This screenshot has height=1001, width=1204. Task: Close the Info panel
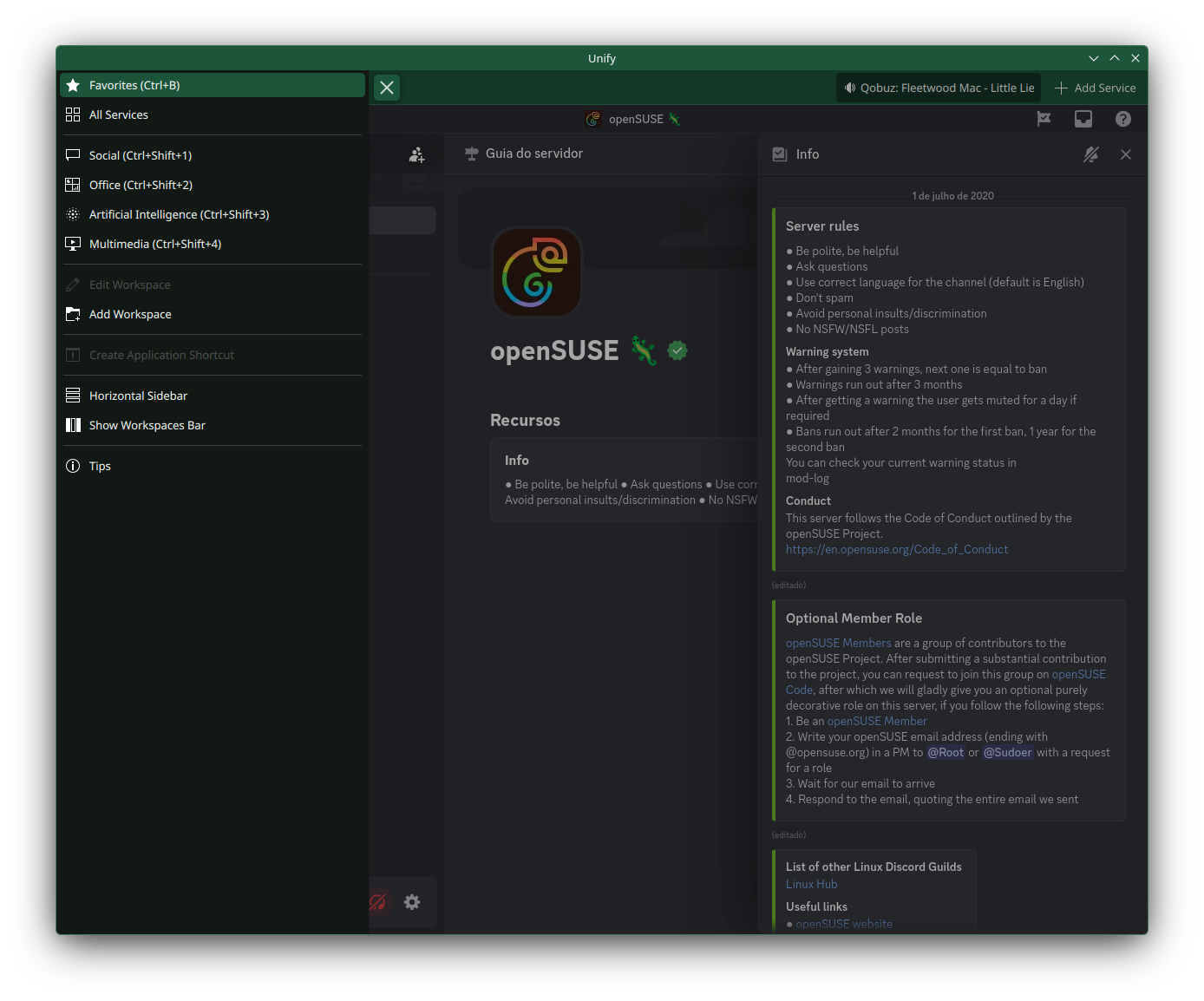(1126, 154)
